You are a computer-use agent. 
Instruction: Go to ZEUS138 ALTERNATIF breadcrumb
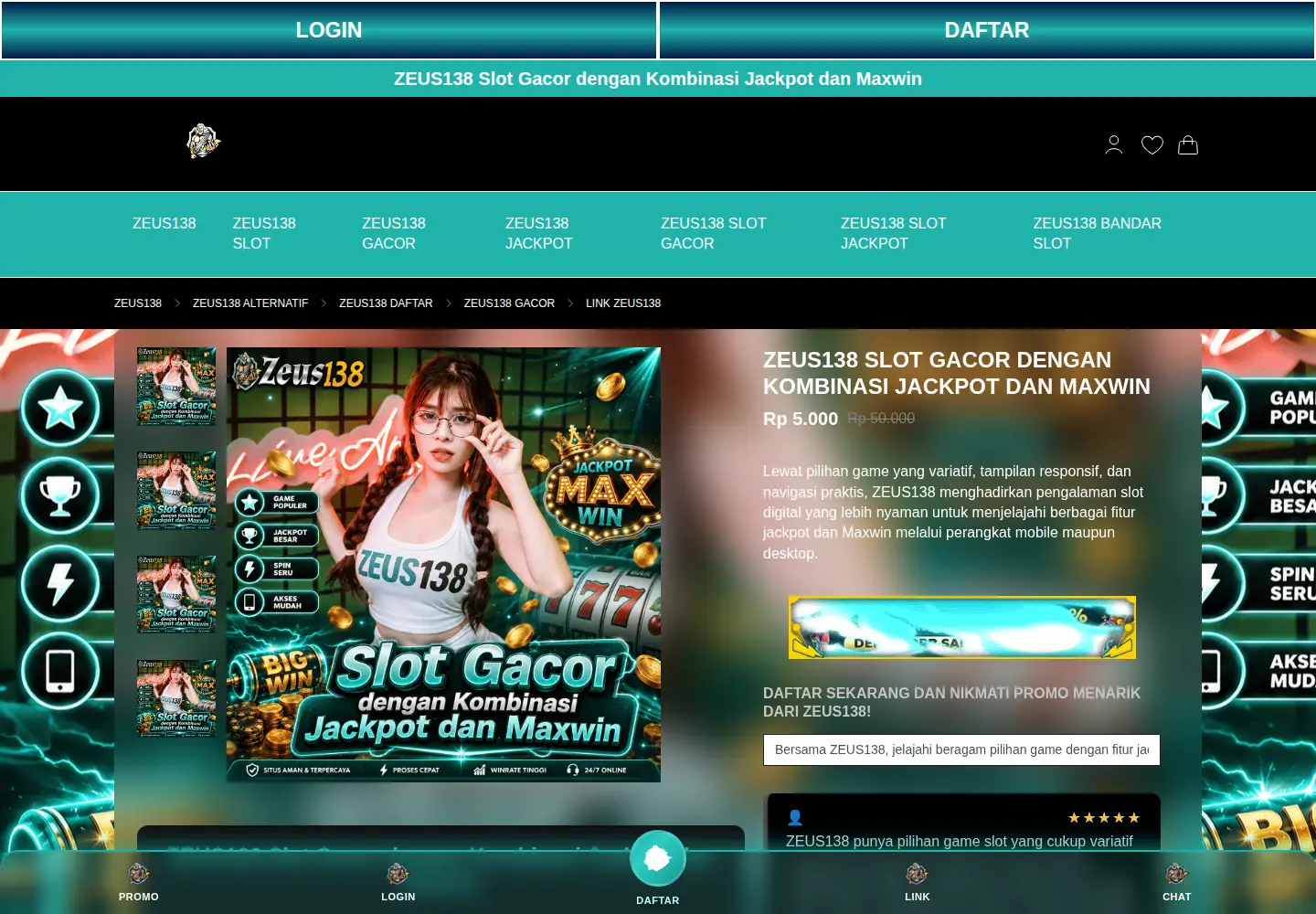point(250,303)
